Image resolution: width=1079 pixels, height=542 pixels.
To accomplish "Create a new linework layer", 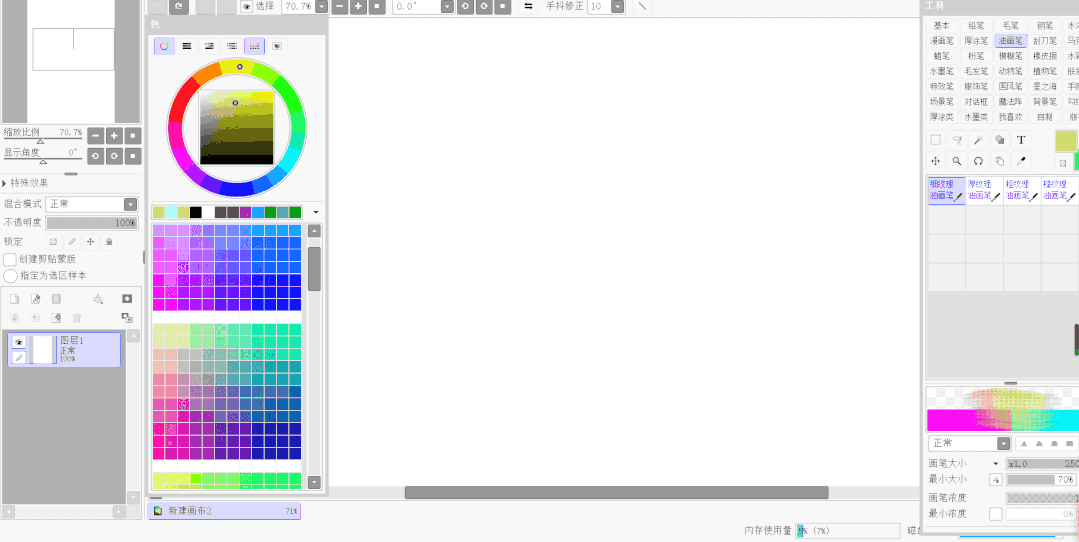I will coord(36,299).
